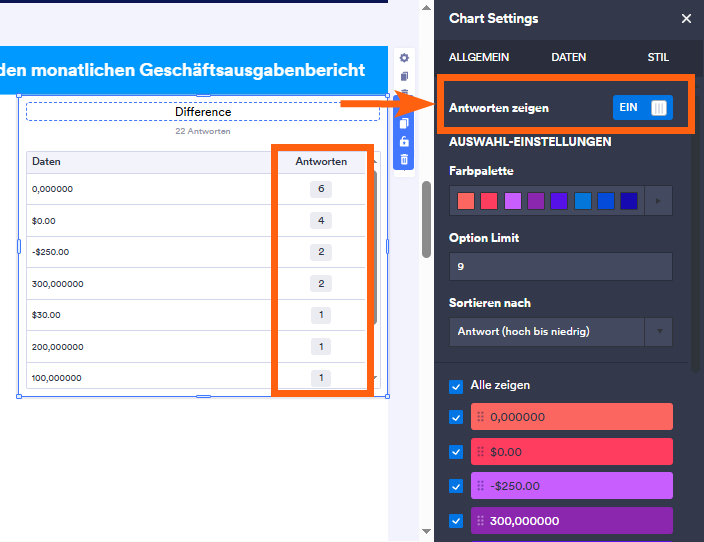Switch to the ALLGEMEIN tab
The image size is (704, 542).
[x=479, y=57]
